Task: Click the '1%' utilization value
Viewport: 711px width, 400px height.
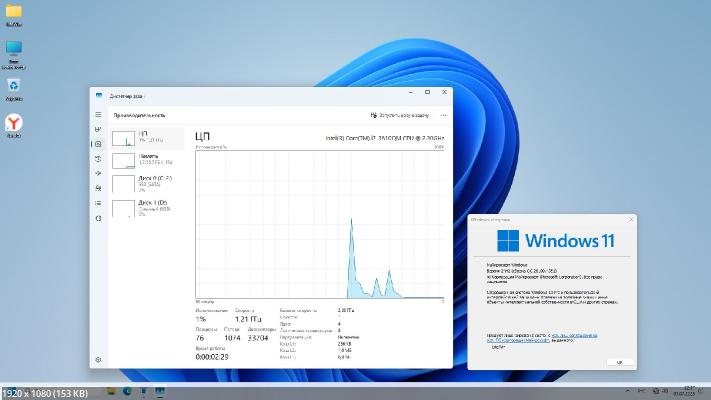Action: [x=200, y=319]
